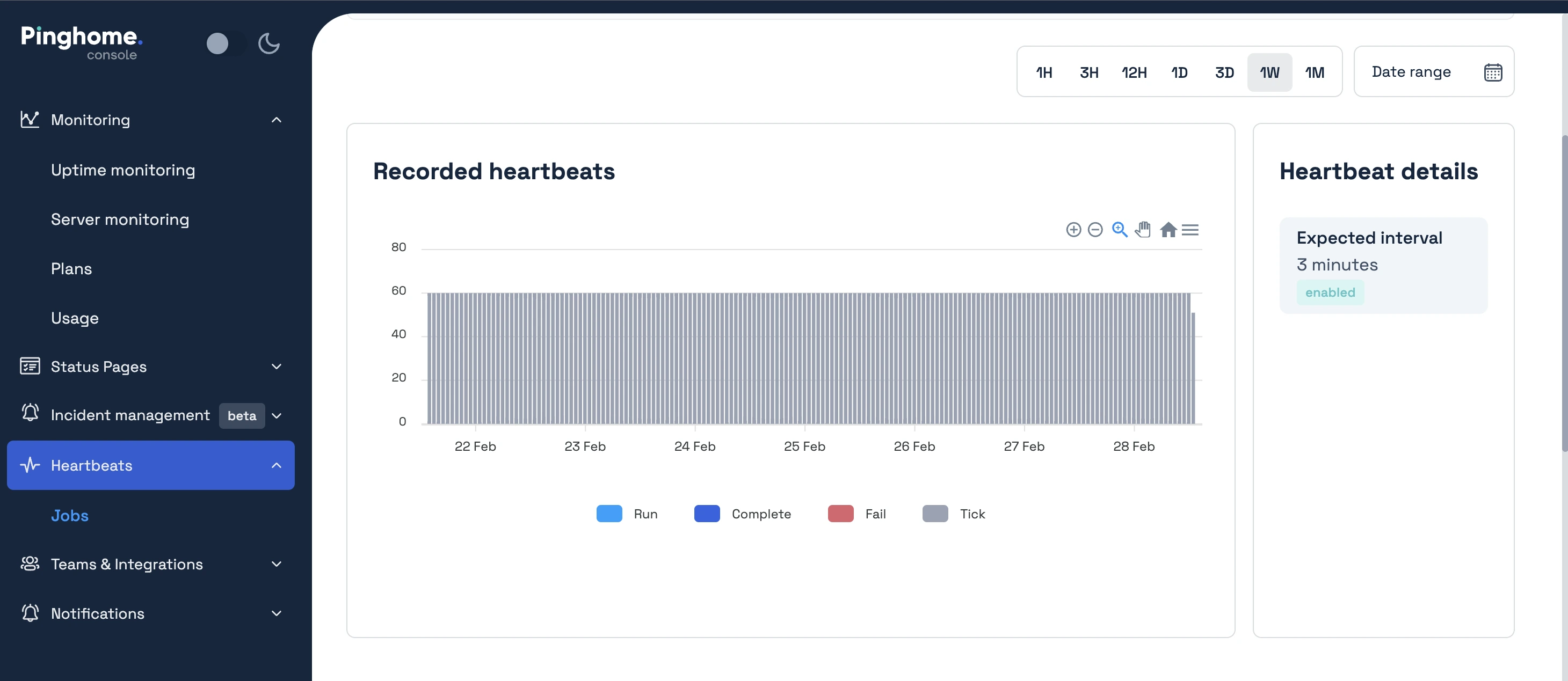Viewport: 1568px width, 681px height.
Task: Click the Tick legend color swatch
Action: click(x=935, y=514)
